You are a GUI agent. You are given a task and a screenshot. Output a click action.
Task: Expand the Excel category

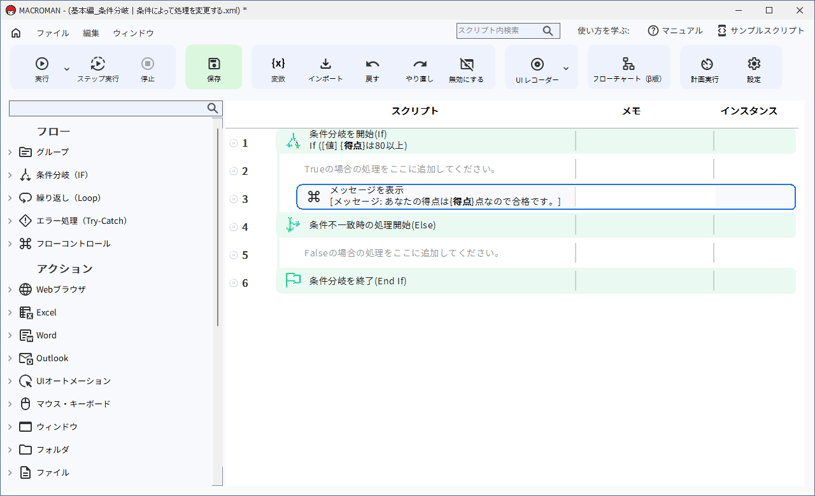point(10,312)
